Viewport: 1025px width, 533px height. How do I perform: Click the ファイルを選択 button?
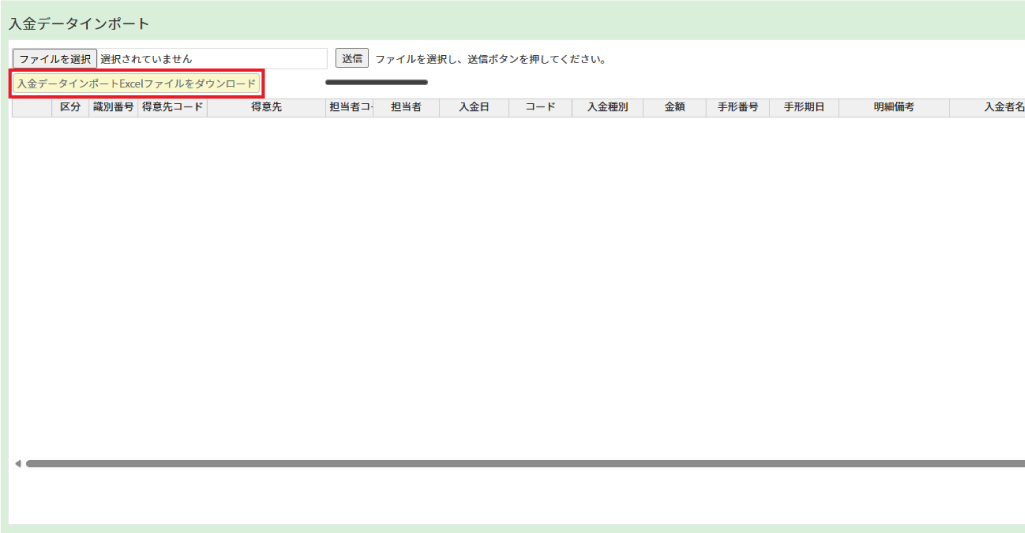point(55,59)
